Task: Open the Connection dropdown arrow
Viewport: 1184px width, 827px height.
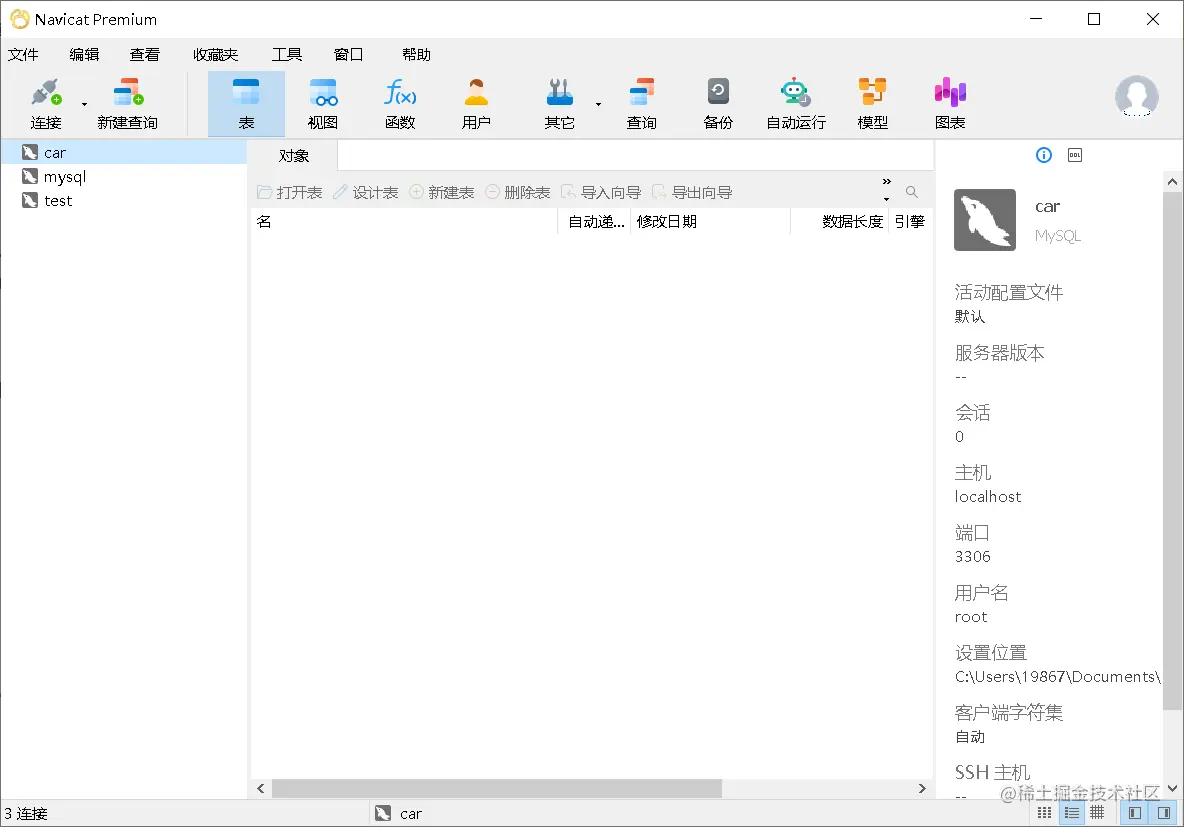Action: click(x=84, y=104)
